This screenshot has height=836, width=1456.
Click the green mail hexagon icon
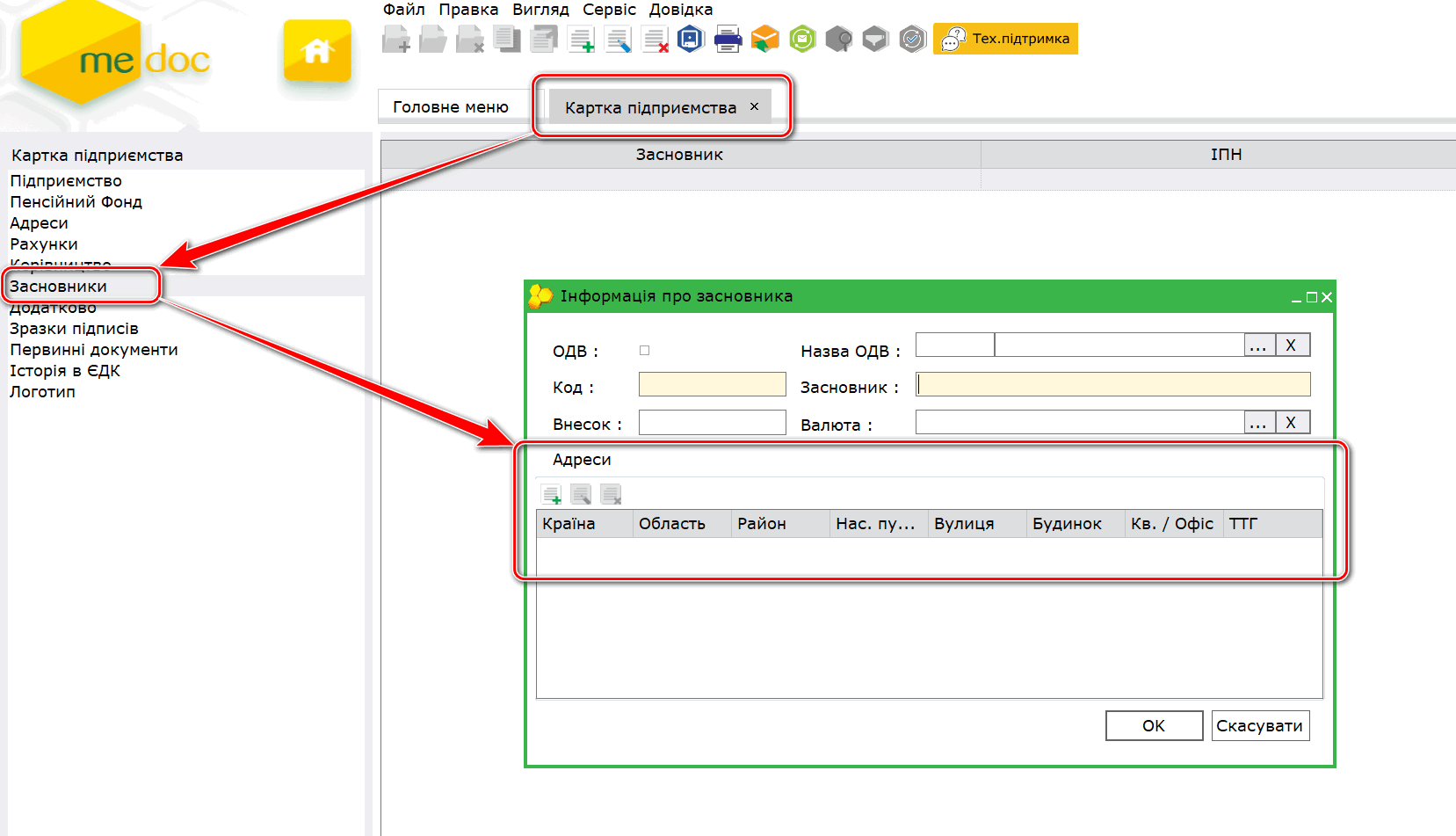click(x=801, y=40)
